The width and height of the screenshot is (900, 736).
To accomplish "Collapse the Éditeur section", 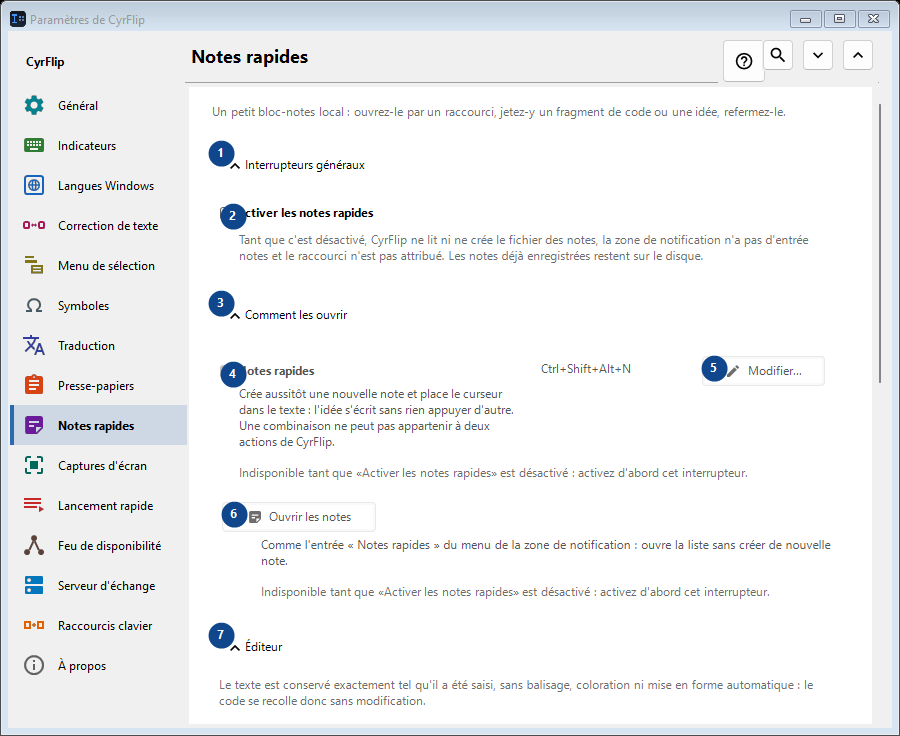I will (257, 647).
